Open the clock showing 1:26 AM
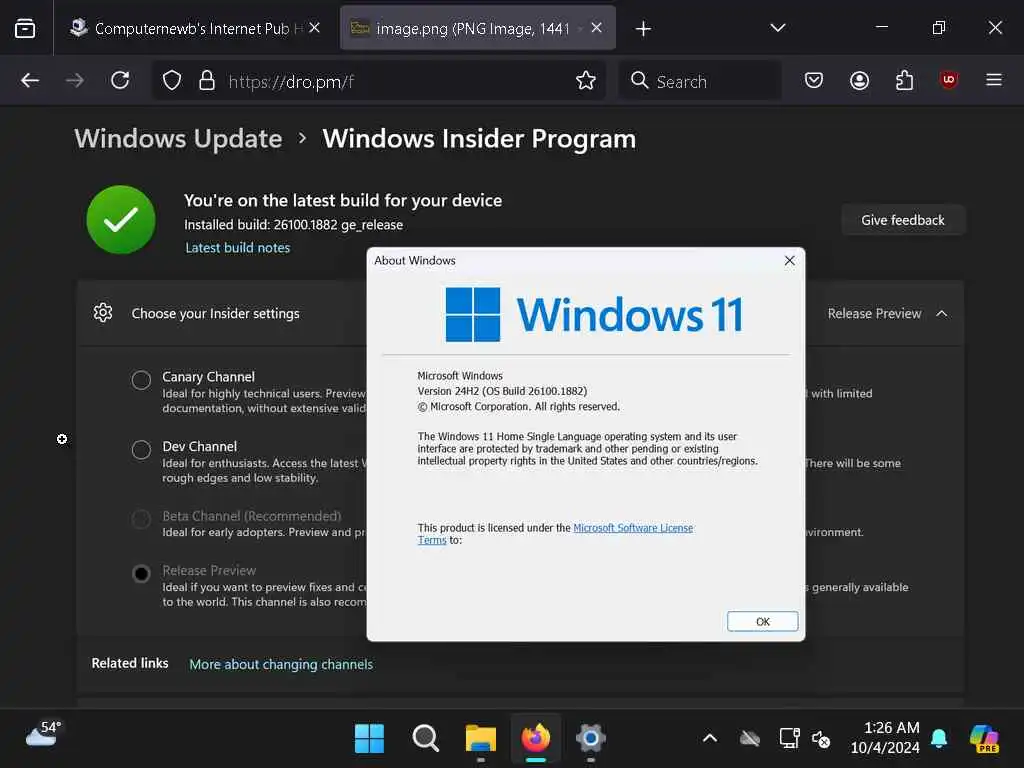1024x768 pixels. [885, 737]
